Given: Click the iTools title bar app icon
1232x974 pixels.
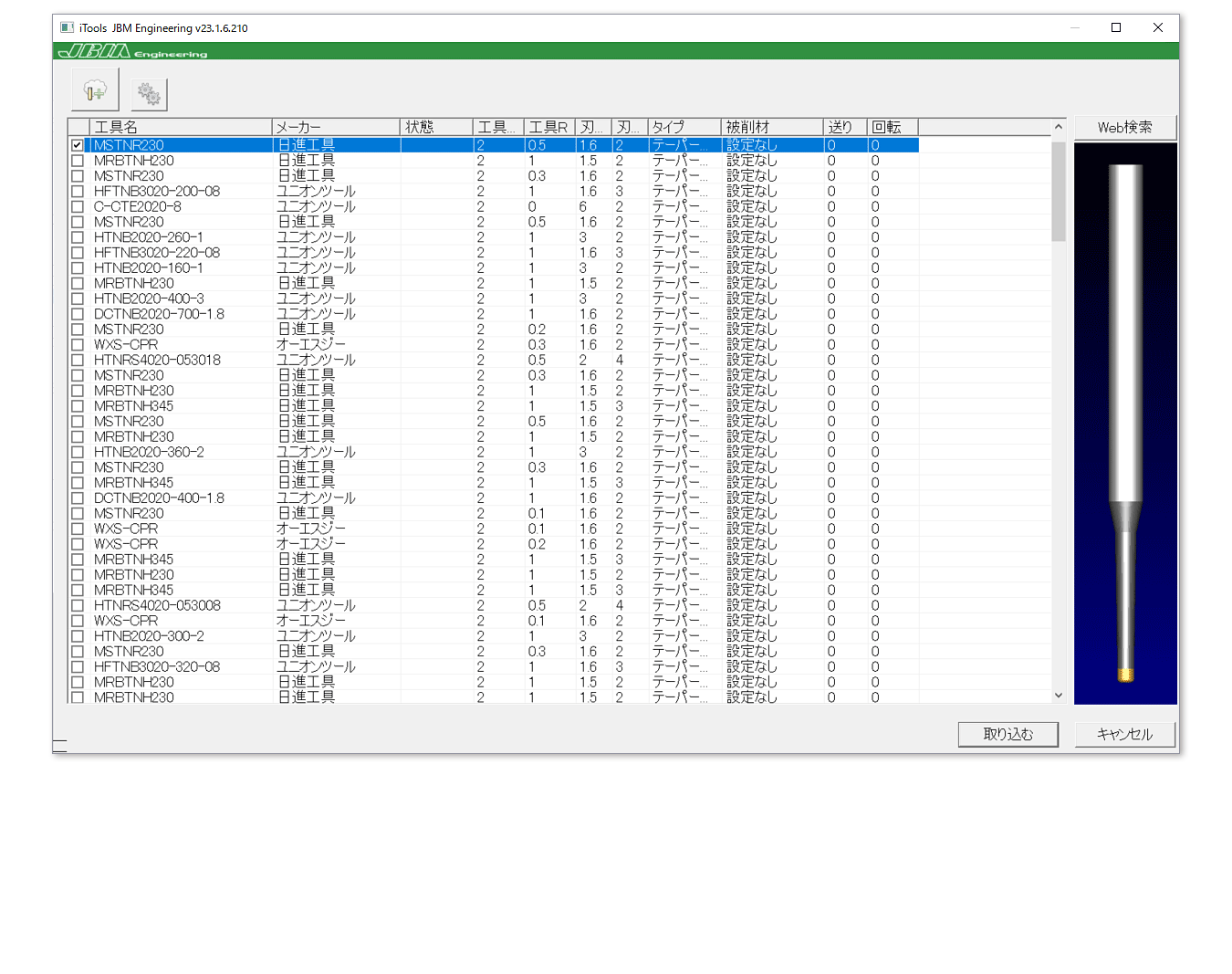Looking at the screenshot, I should (x=67, y=27).
